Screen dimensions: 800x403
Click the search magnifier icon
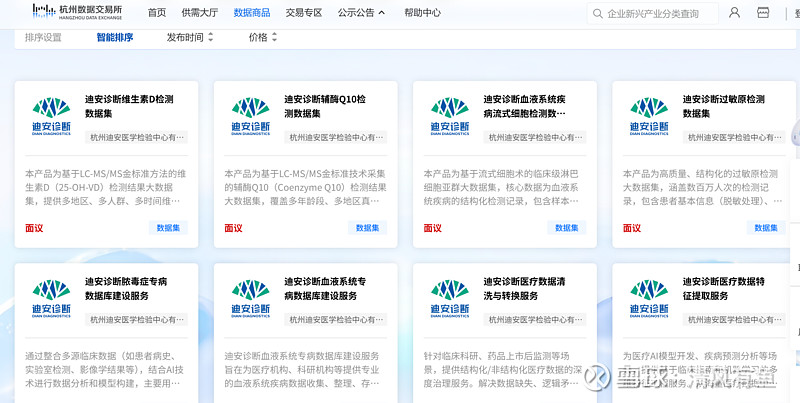click(x=597, y=14)
